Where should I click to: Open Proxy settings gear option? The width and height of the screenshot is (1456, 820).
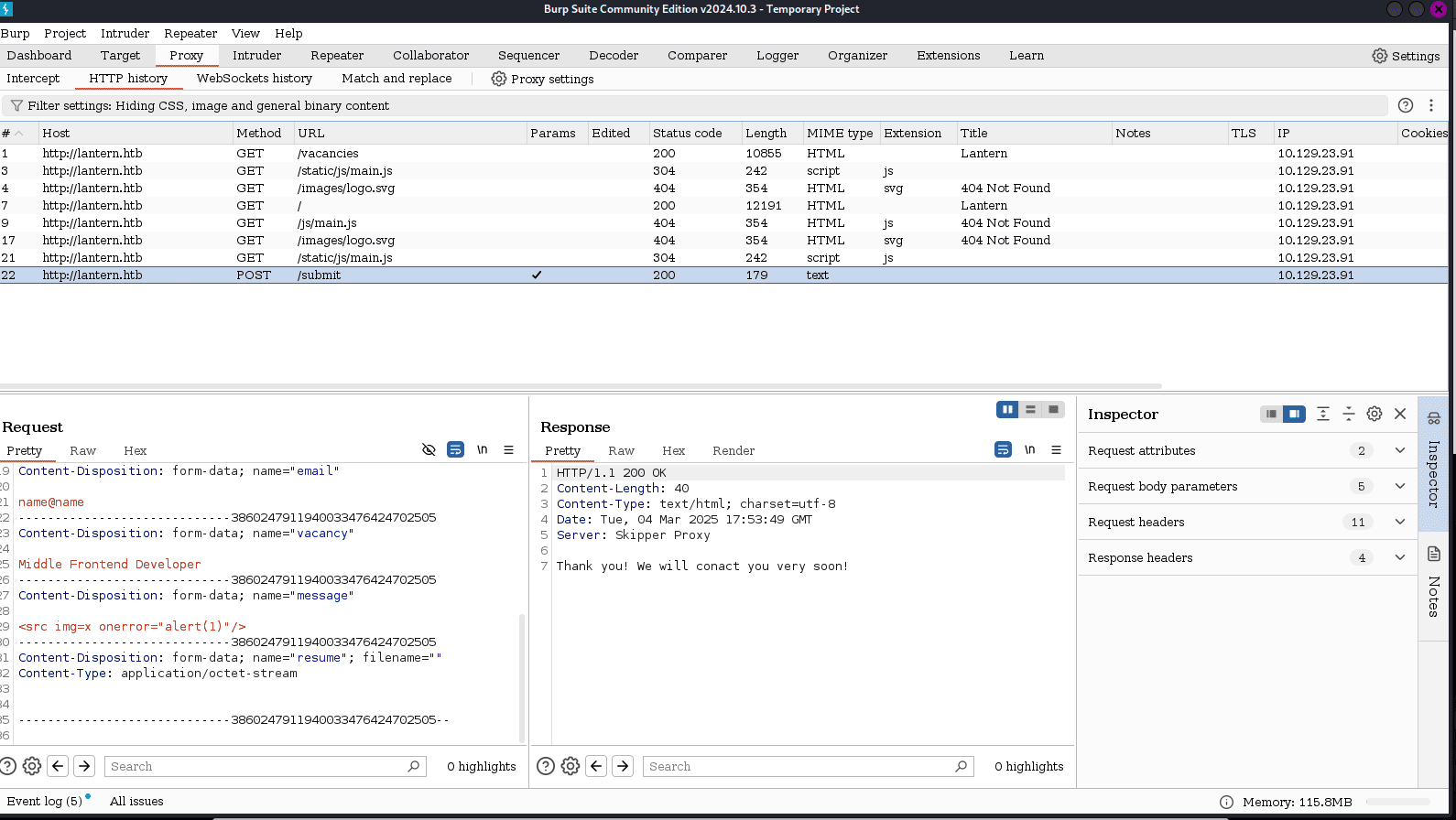click(542, 79)
